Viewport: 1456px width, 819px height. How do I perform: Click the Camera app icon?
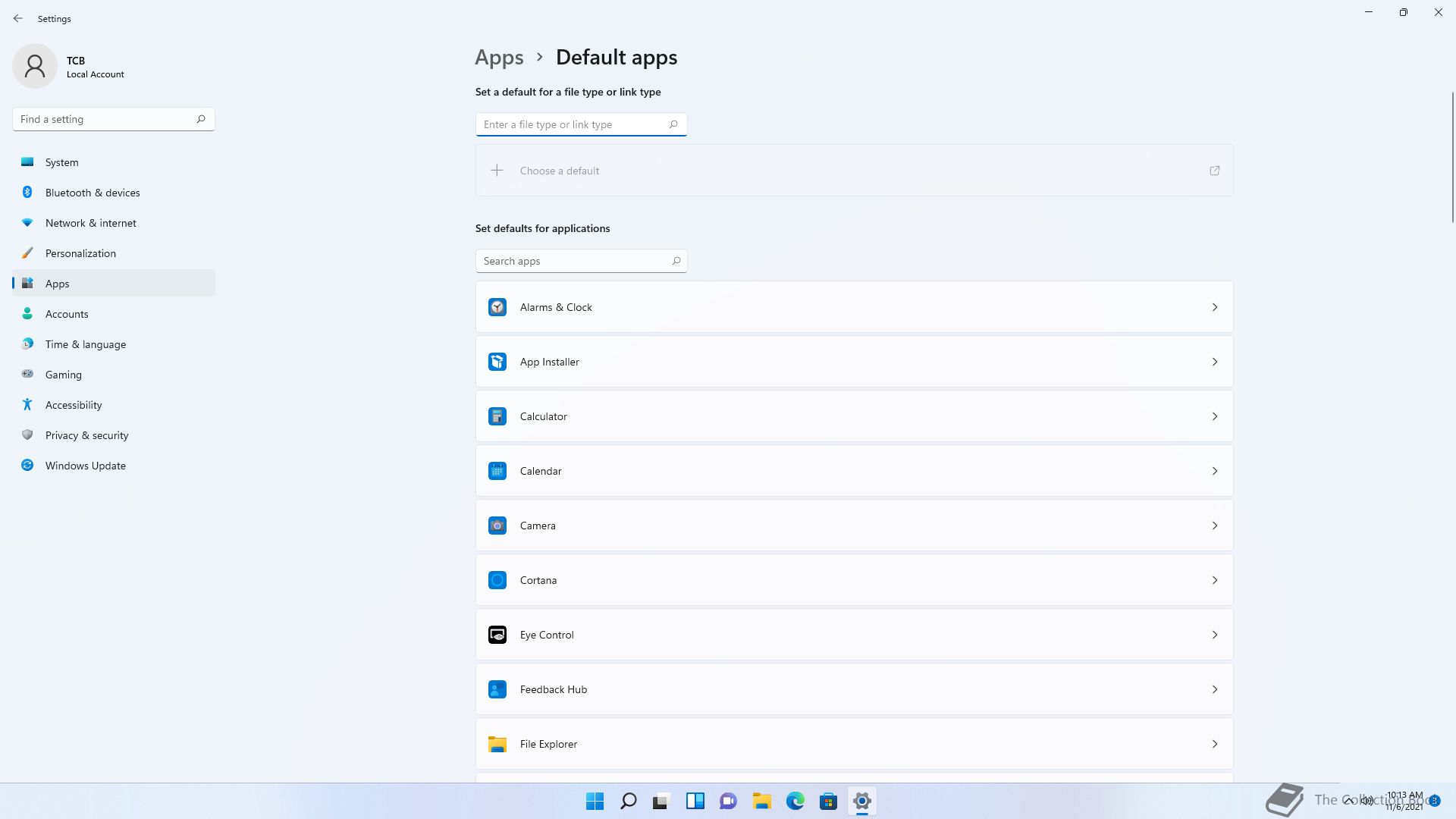point(497,526)
